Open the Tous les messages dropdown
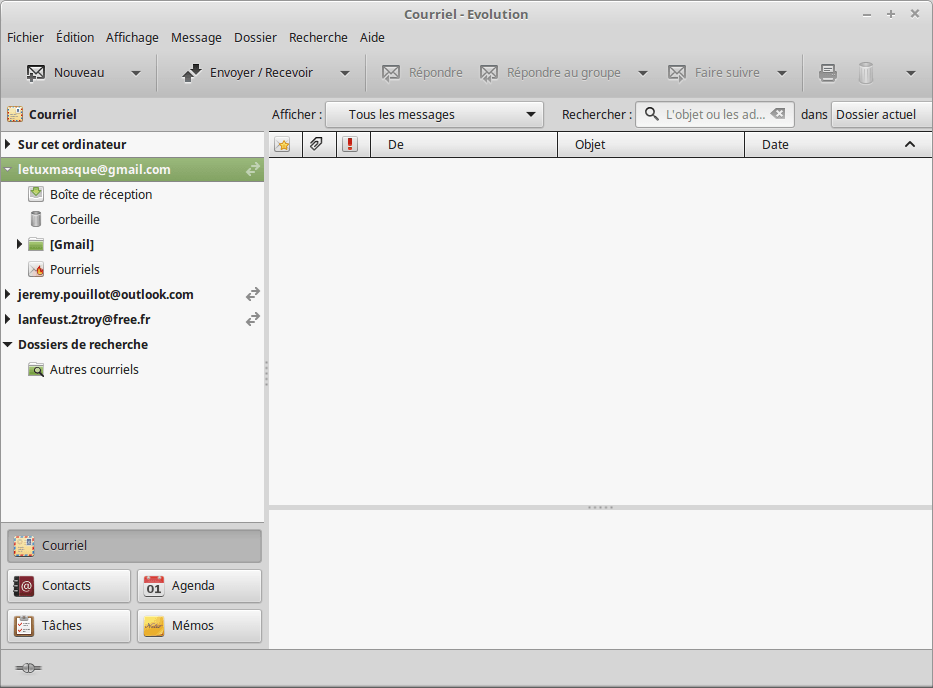 point(434,114)
